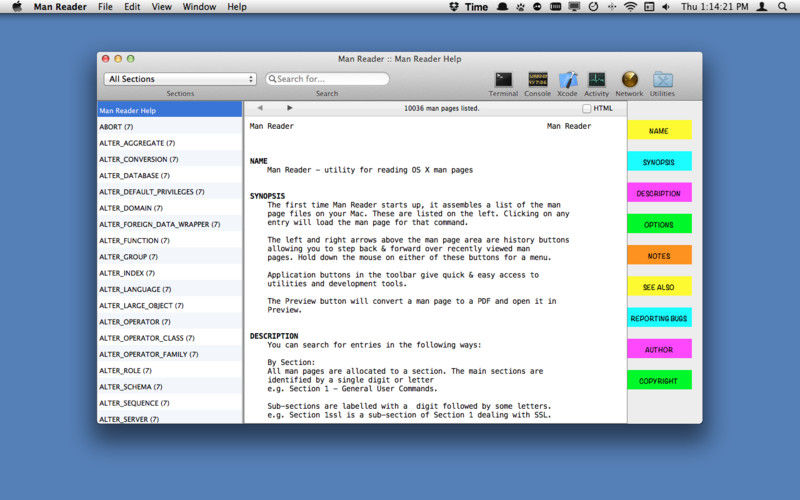
Task: Jump to the AUTHOR section
Action: coord(659,349)
